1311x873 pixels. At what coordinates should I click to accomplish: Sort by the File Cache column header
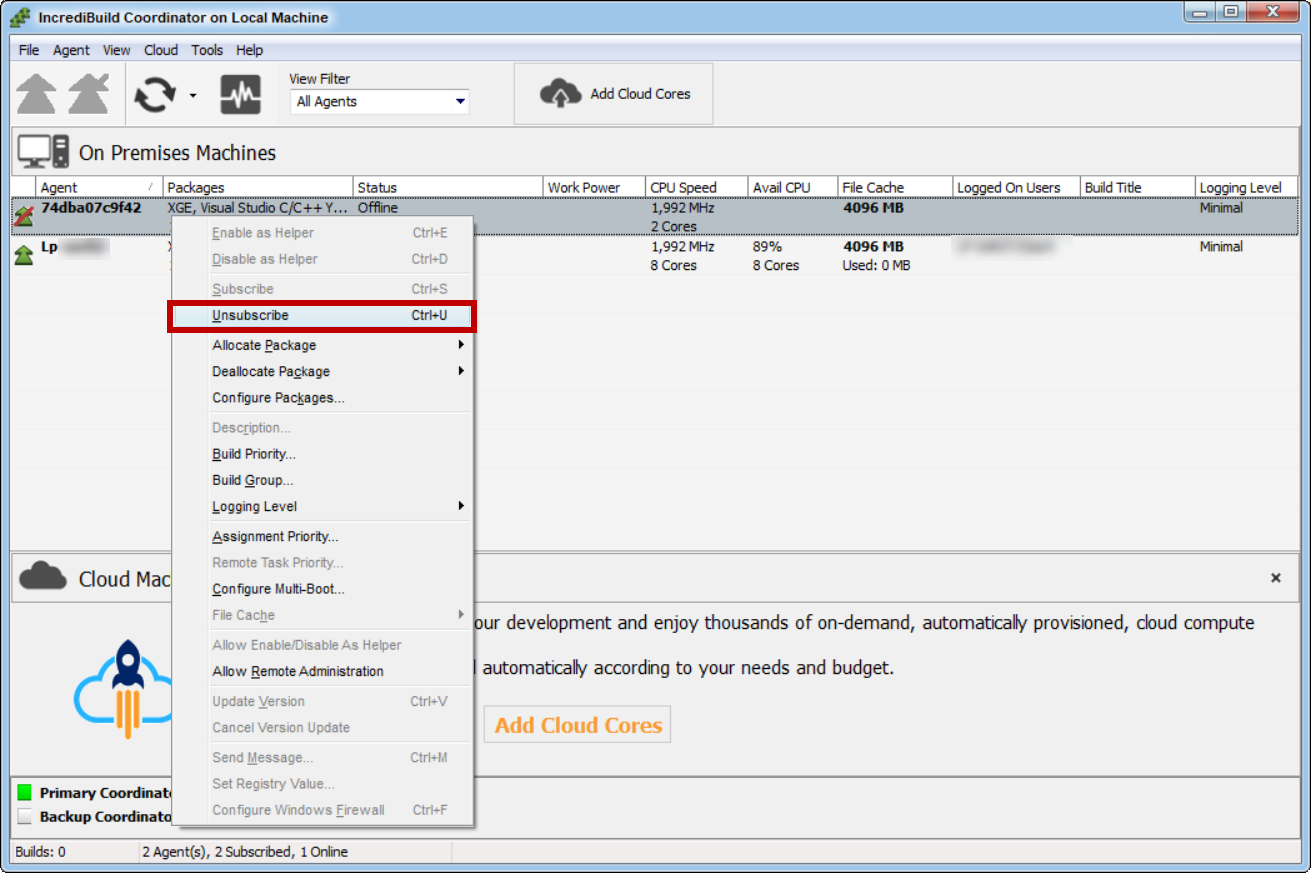pyautogui.click(x=895, y=187)
